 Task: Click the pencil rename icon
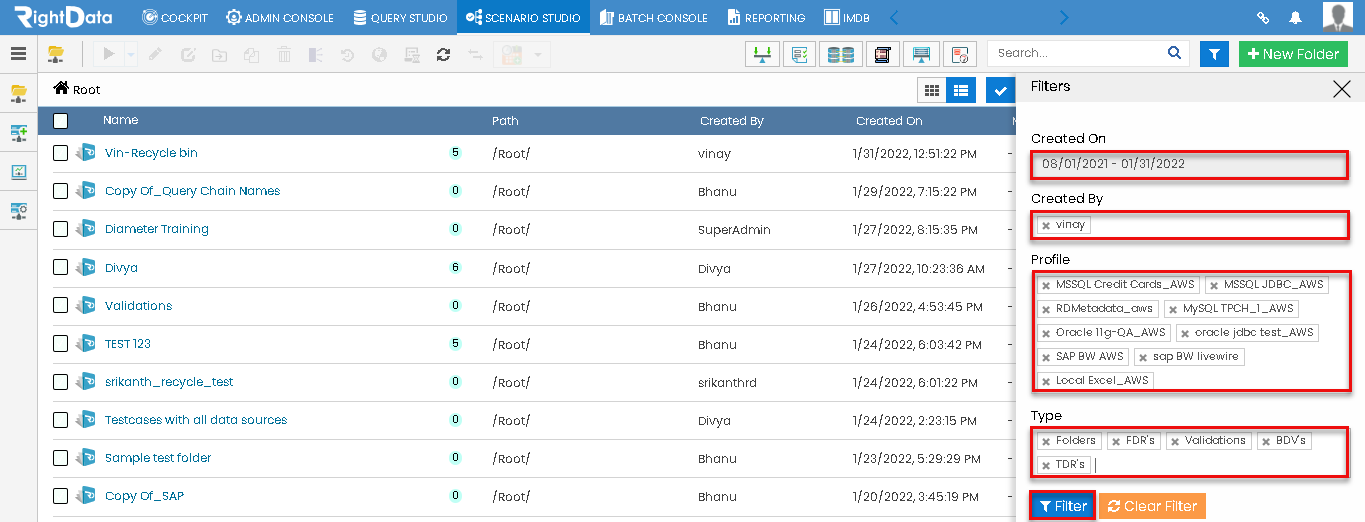155,54
